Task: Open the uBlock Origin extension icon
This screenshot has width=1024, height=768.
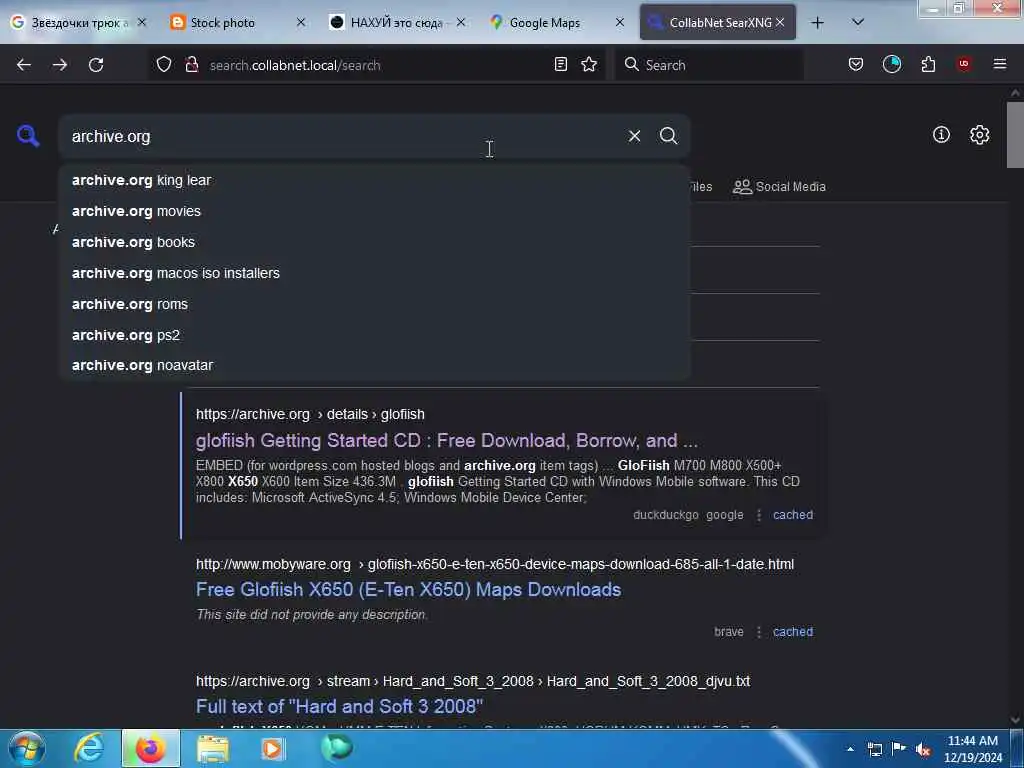Action: (964, 64)
